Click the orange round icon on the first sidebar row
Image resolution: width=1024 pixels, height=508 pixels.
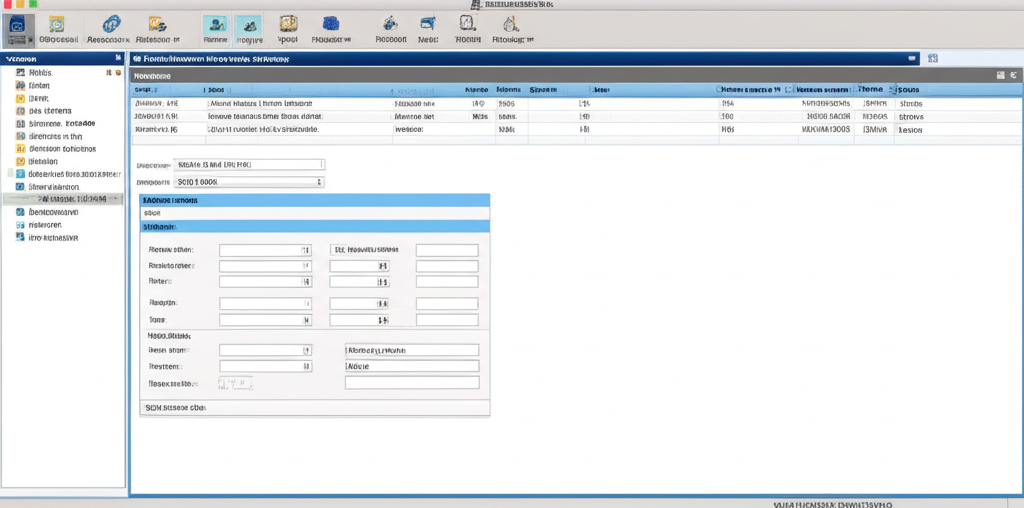[118, 73]
